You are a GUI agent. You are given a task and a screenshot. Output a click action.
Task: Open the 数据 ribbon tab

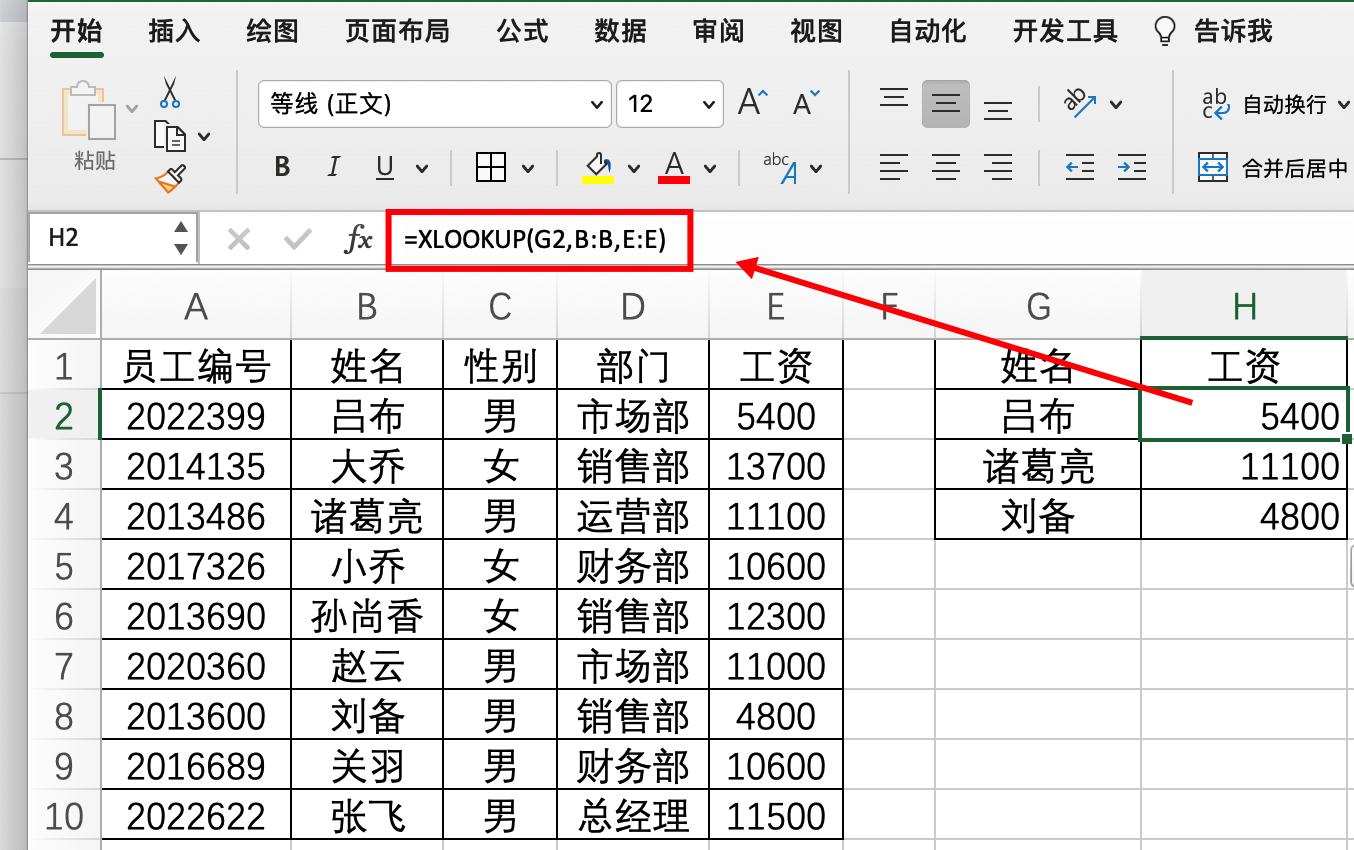coord(621,31)
